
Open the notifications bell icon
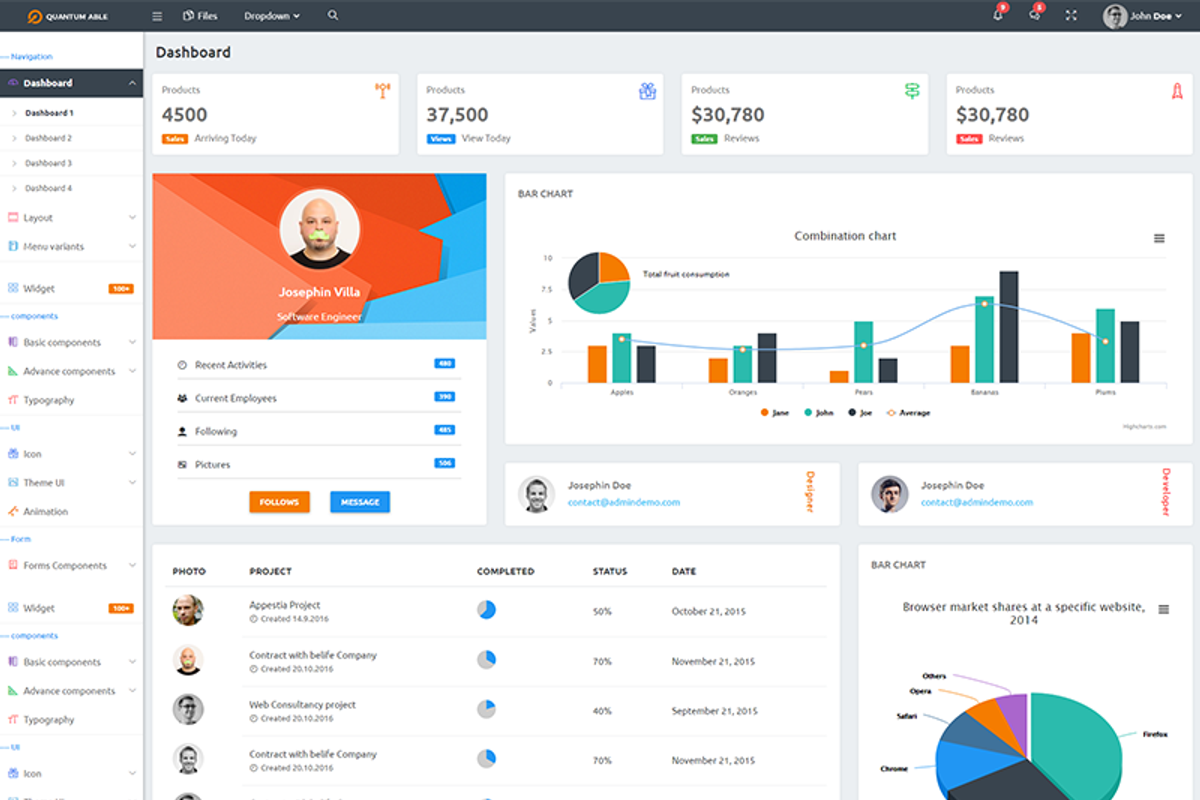tap(998, 15)
